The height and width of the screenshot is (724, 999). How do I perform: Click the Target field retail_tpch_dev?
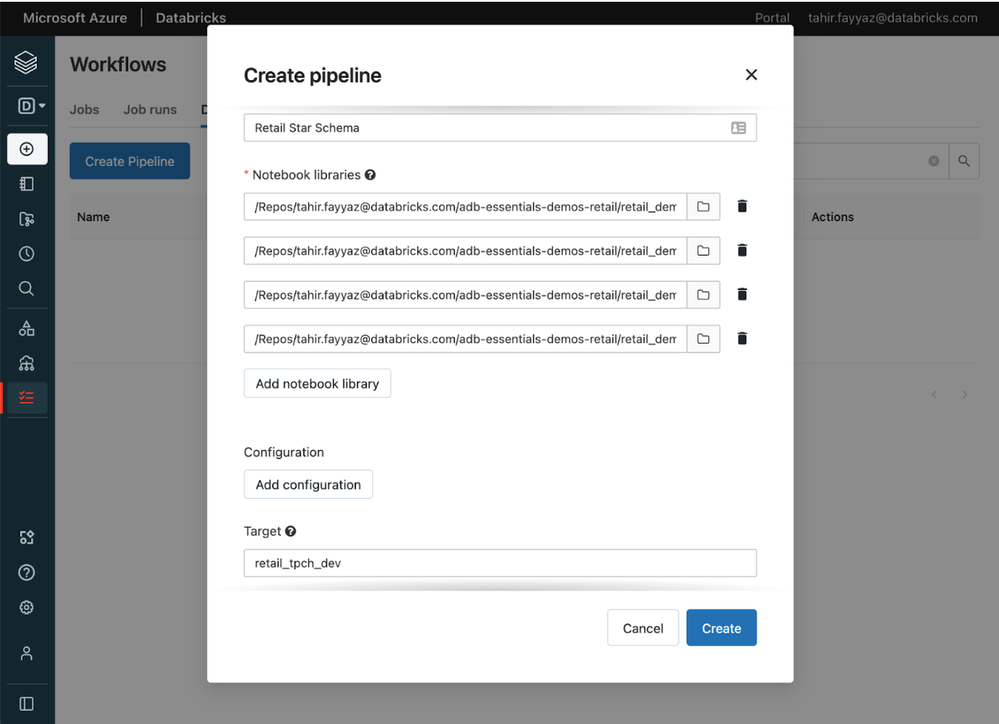coord(500,563)
